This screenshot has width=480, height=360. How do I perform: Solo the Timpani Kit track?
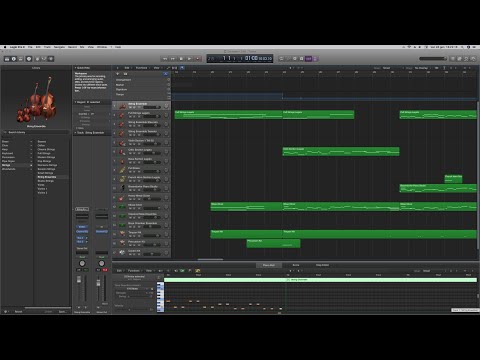coord(135,236)
